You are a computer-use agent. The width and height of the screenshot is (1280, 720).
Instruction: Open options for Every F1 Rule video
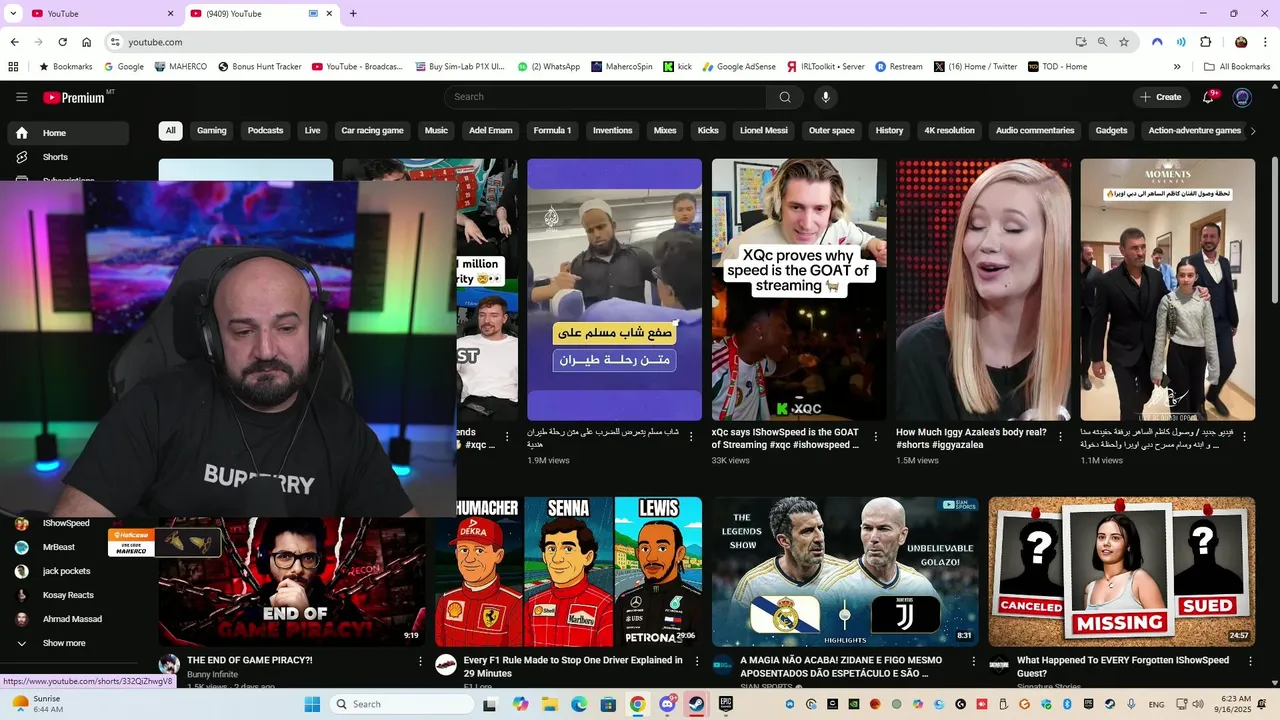click(x=696, y=661)
